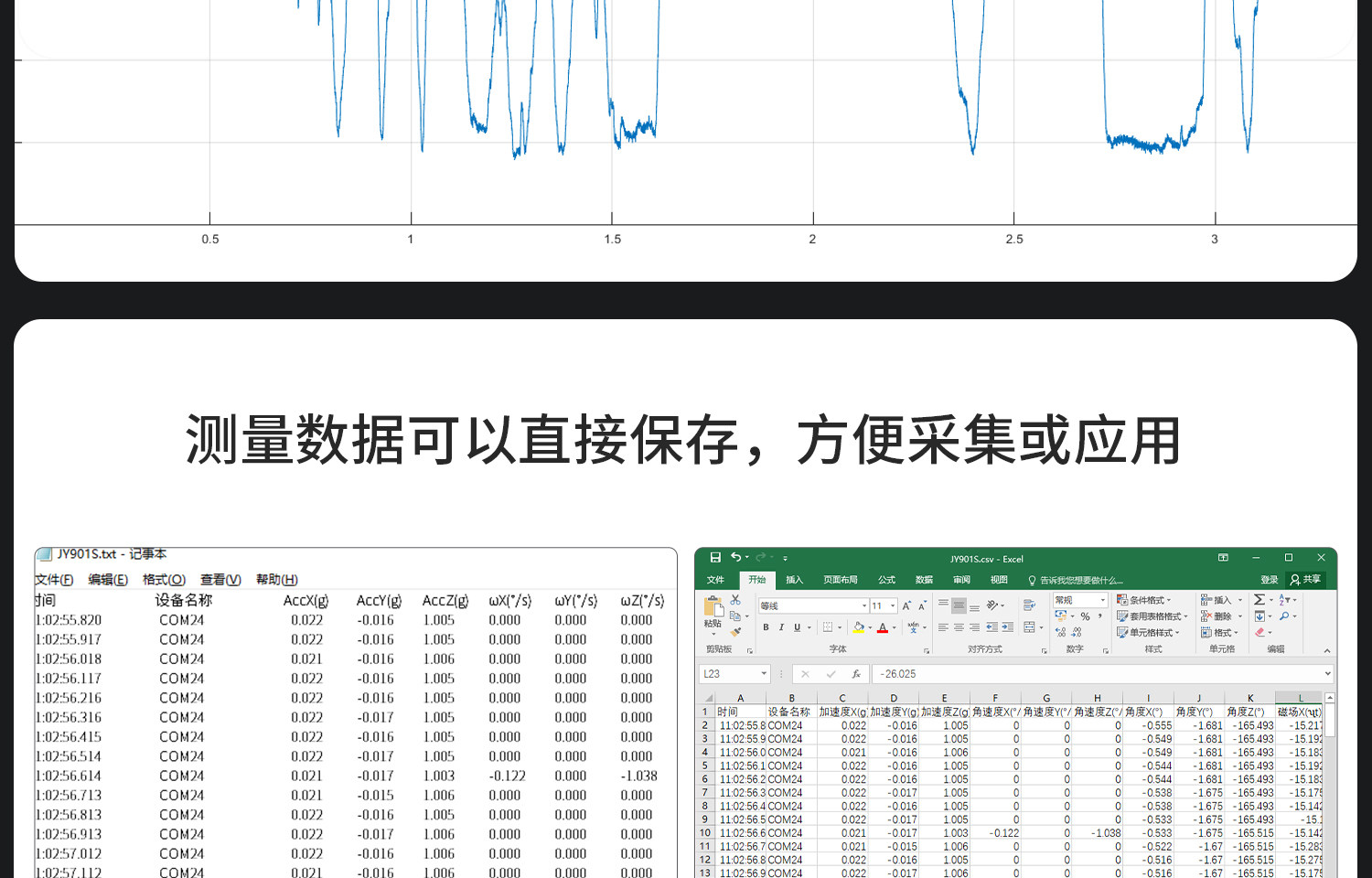The image size is (1372, 878).
Task: Toggle Bold formatting in Excel's font group
Action: 766,627
